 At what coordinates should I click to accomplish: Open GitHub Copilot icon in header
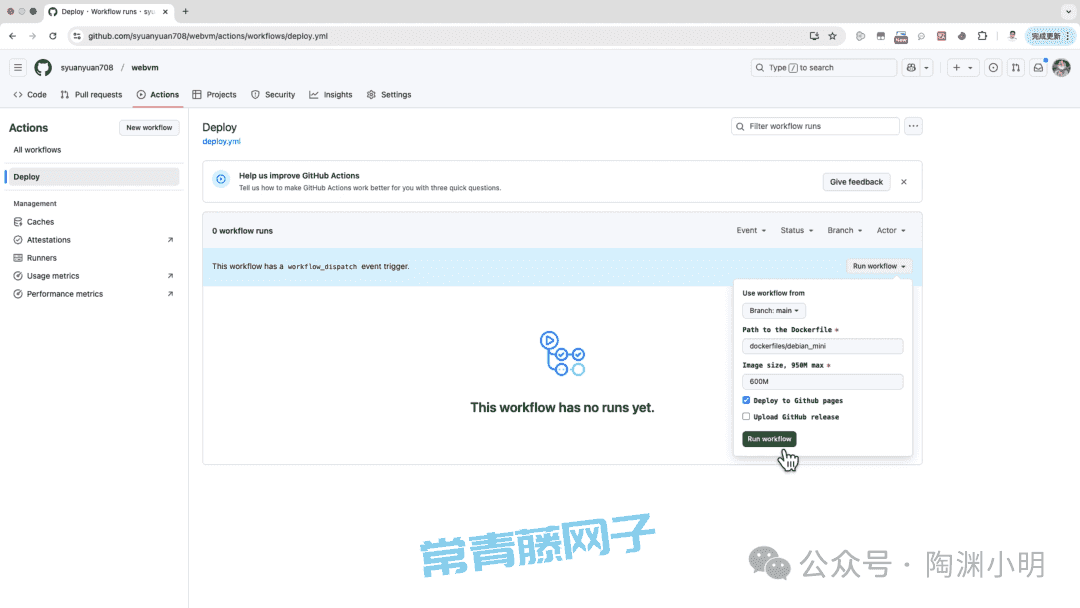tap(911, 67)
